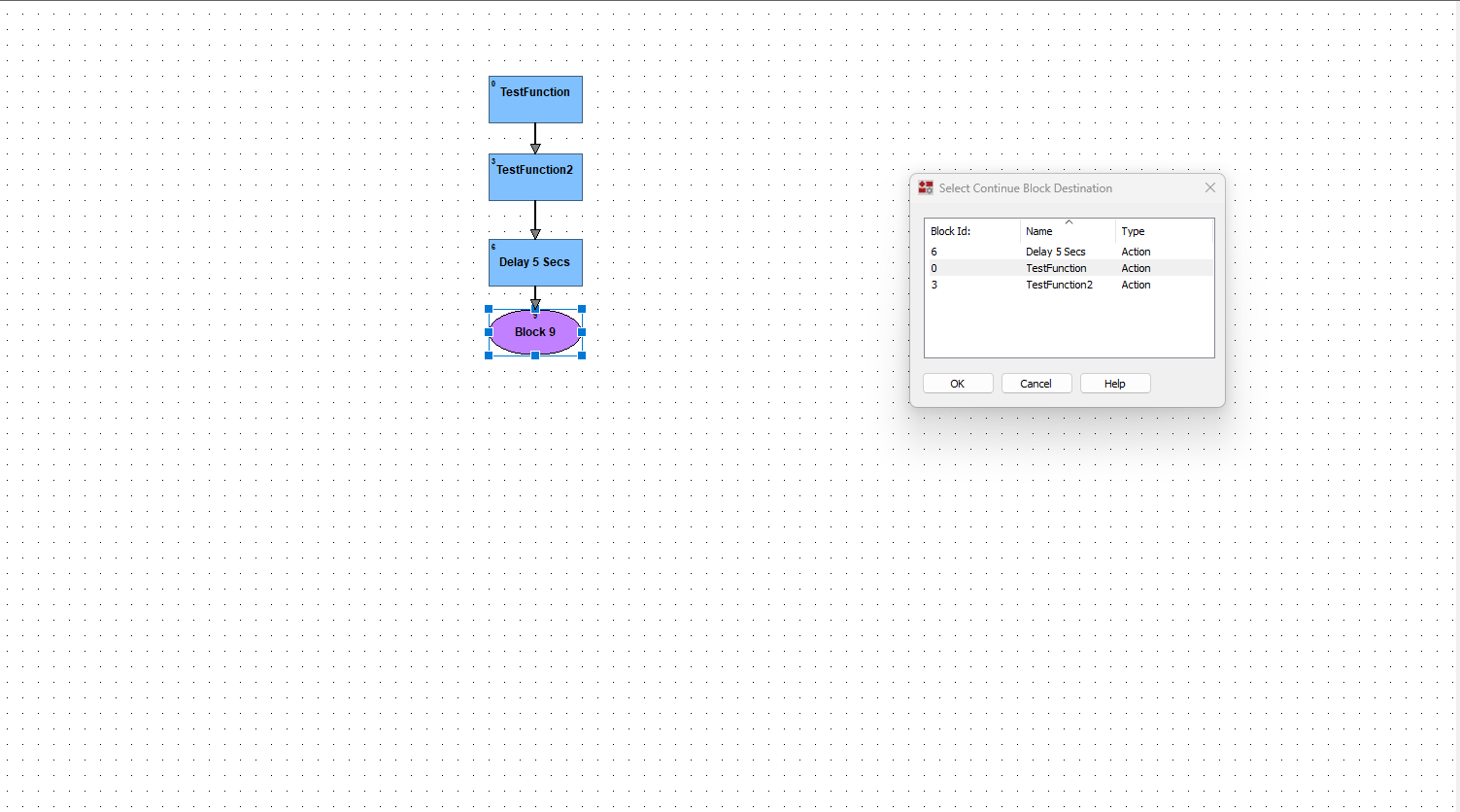
Task: Sort list by Block Id column
Action: point(971,231)
